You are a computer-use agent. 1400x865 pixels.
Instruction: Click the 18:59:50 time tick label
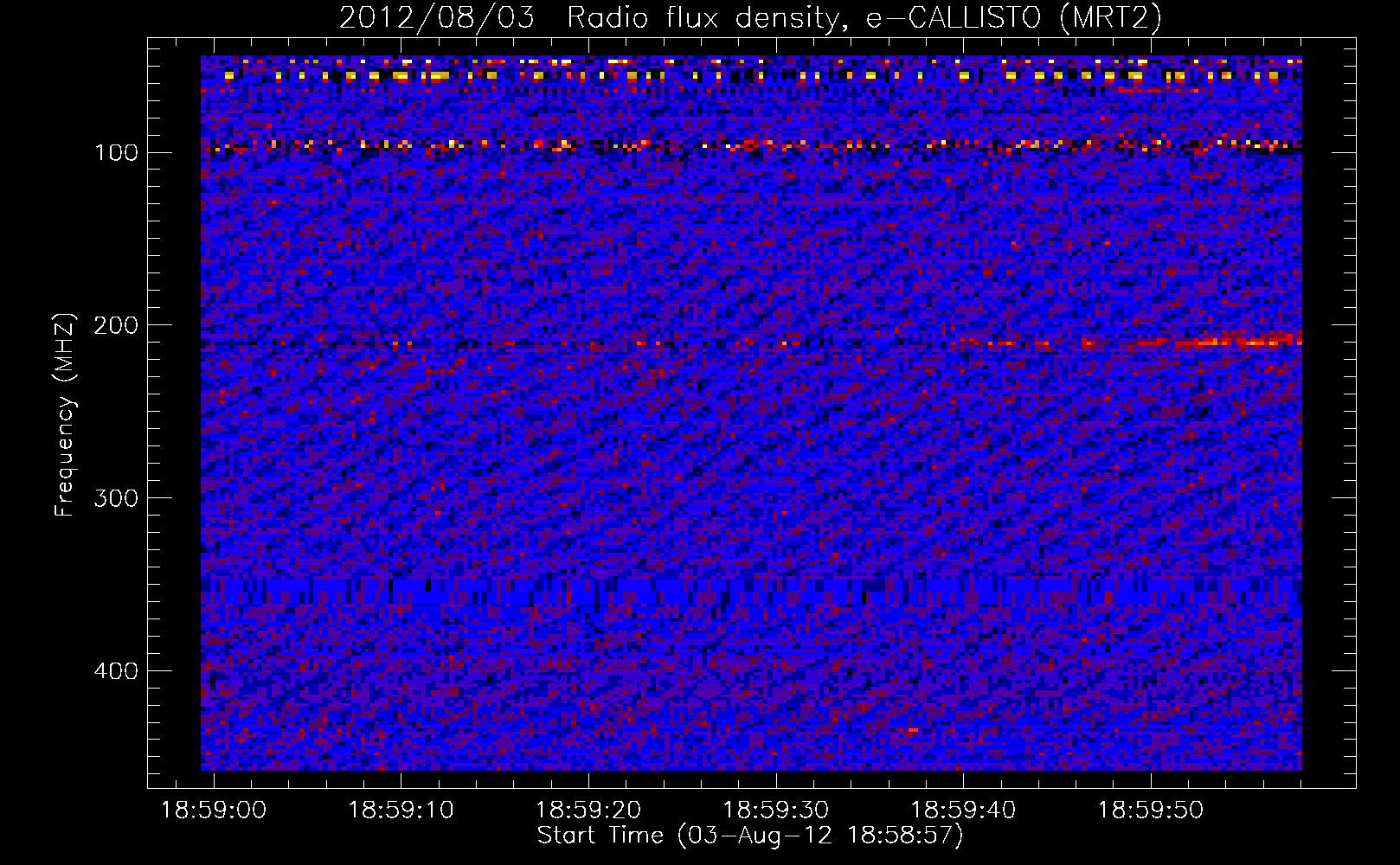click(x=1151, y=811)
